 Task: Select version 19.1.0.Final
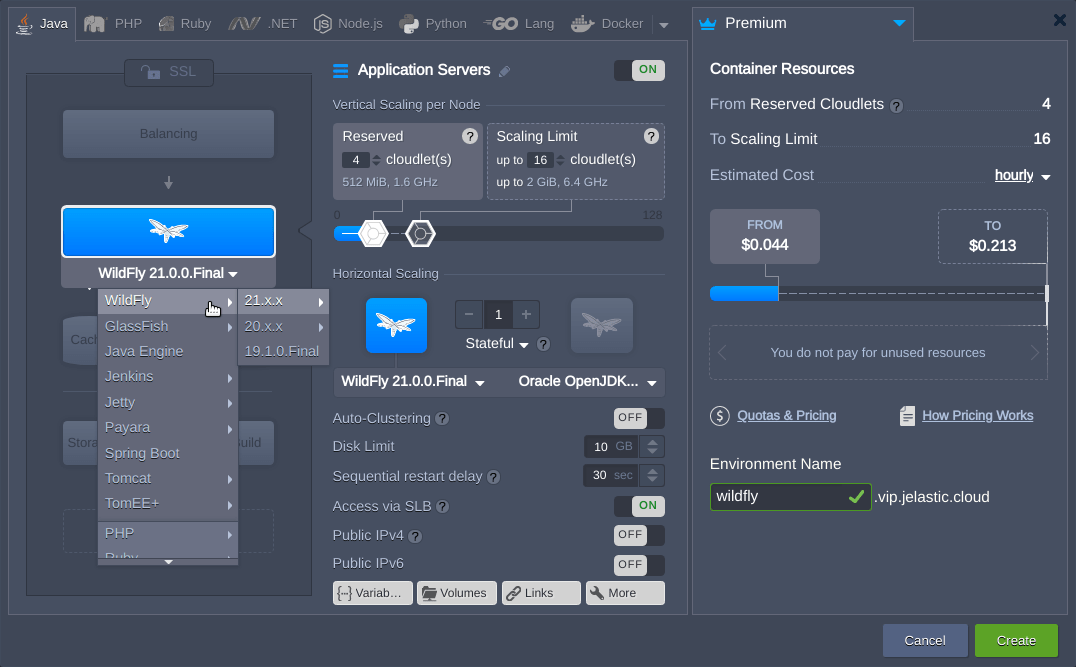click(283, 351)
